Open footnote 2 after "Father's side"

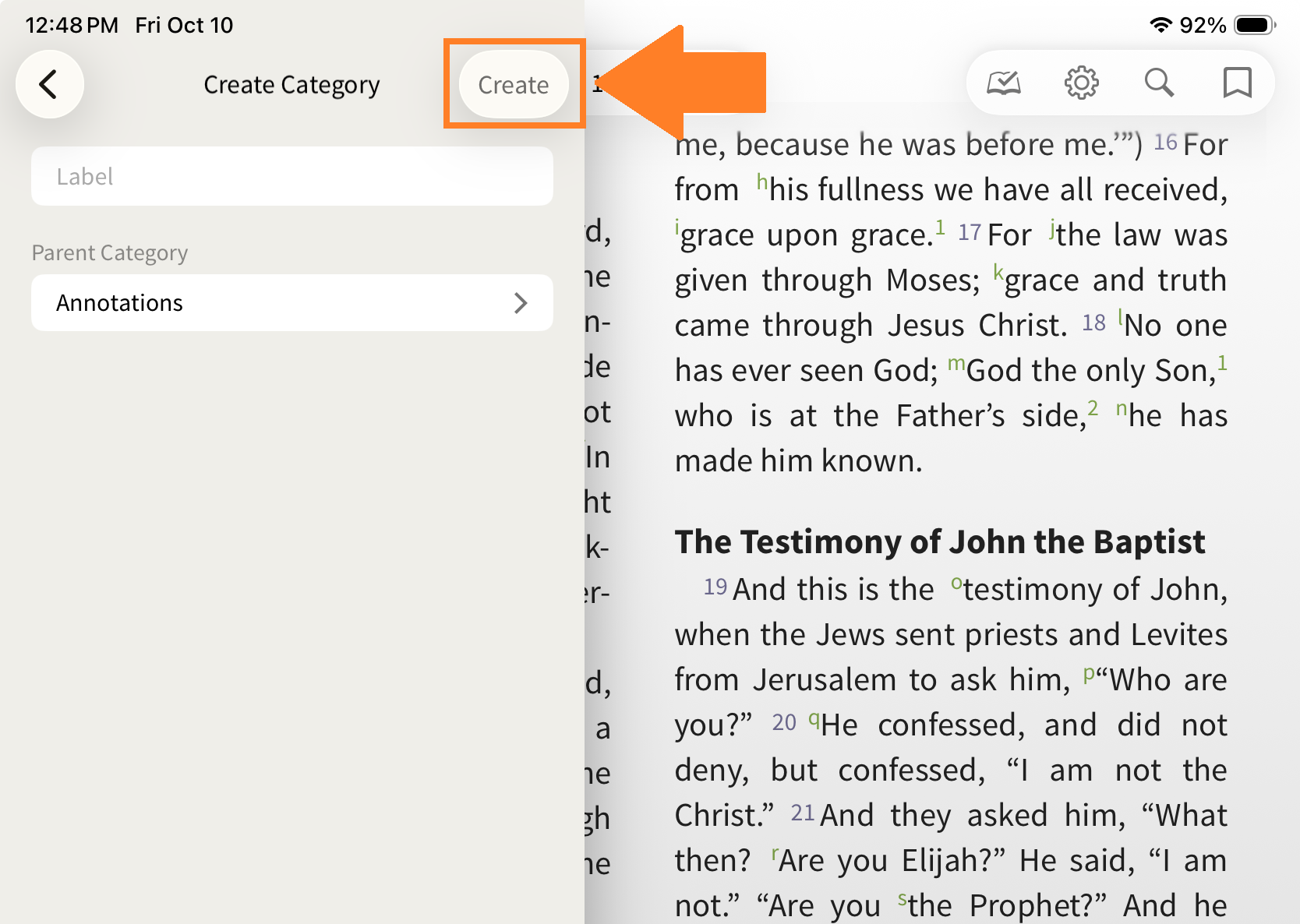1093,408
